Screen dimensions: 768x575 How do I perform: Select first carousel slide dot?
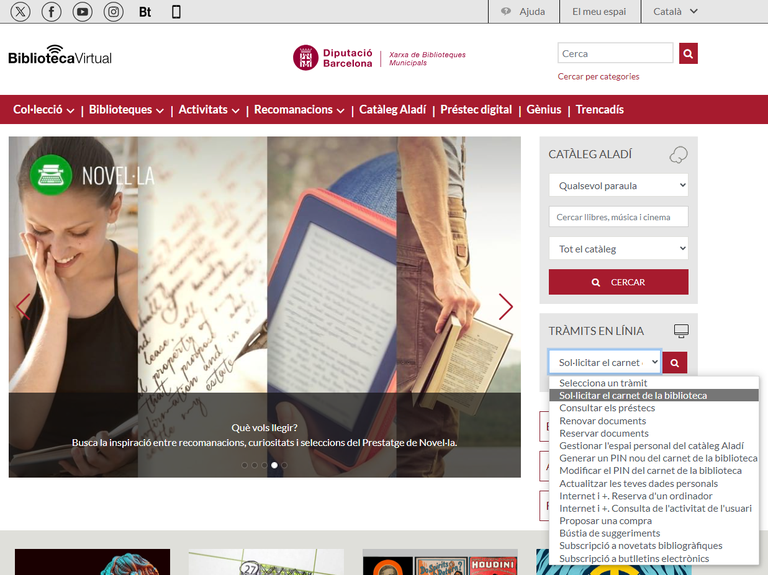pyautogui.click(x=244, y=465)
